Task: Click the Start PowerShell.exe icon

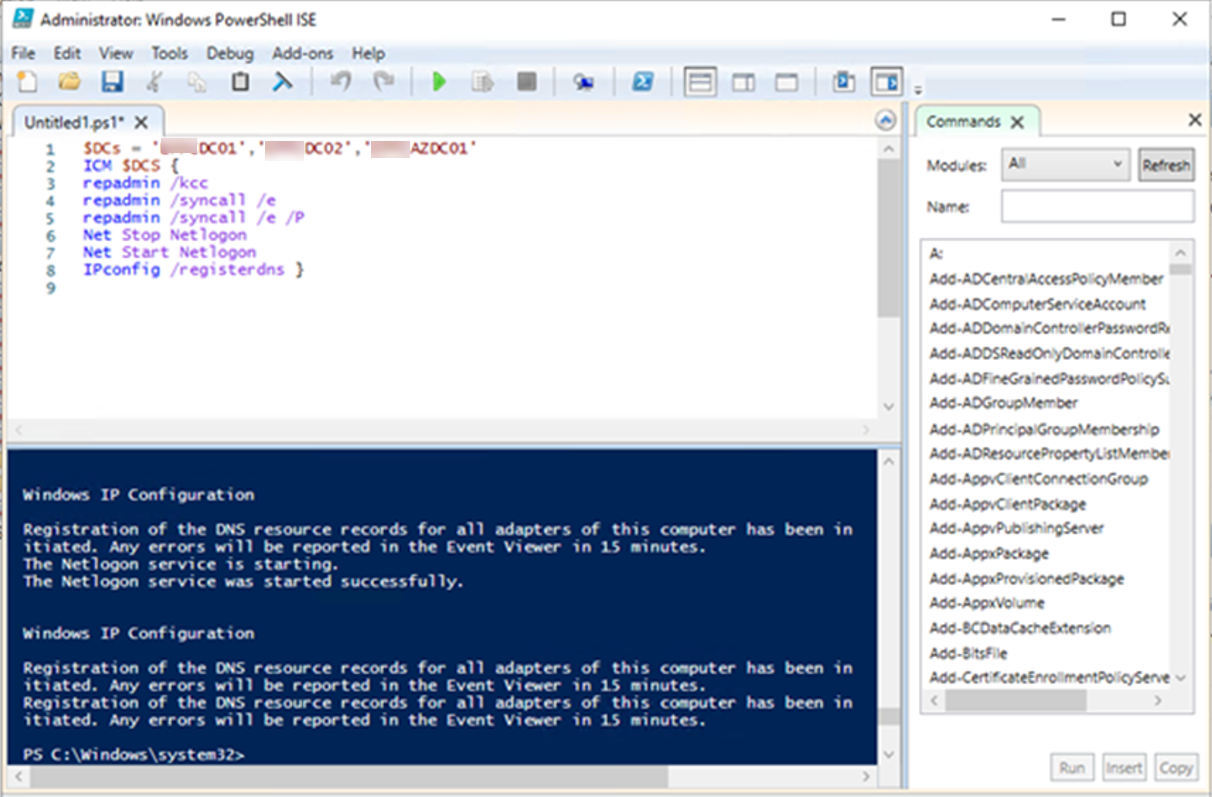Action: (x=642, y=83)
